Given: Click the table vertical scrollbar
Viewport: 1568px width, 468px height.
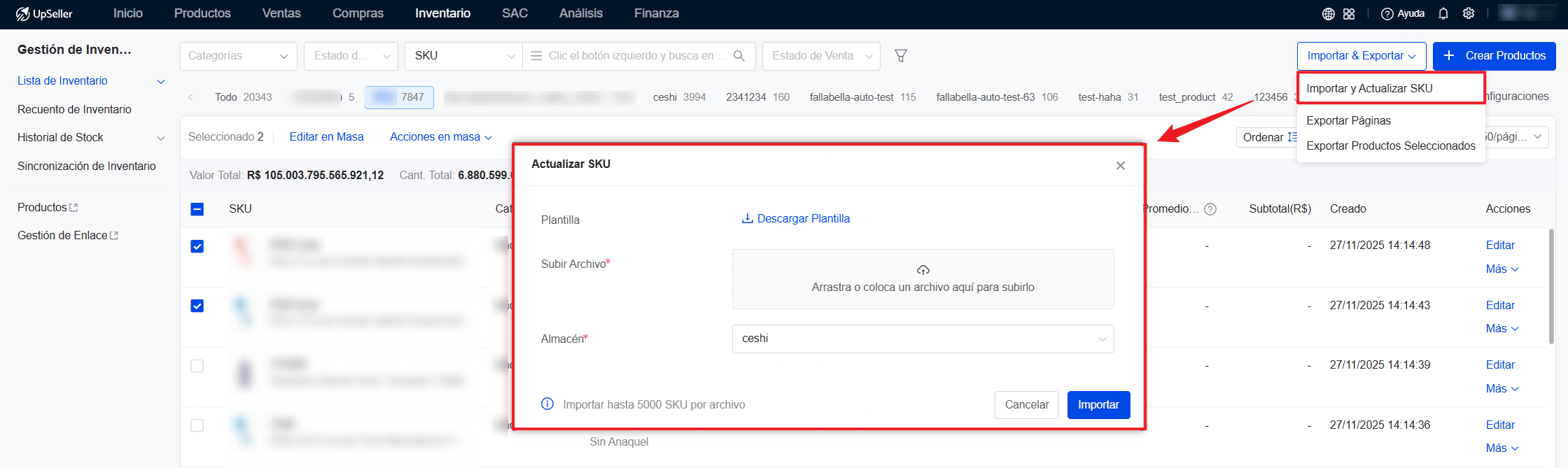Looking at the screenshot, I should pos(1551,287).
